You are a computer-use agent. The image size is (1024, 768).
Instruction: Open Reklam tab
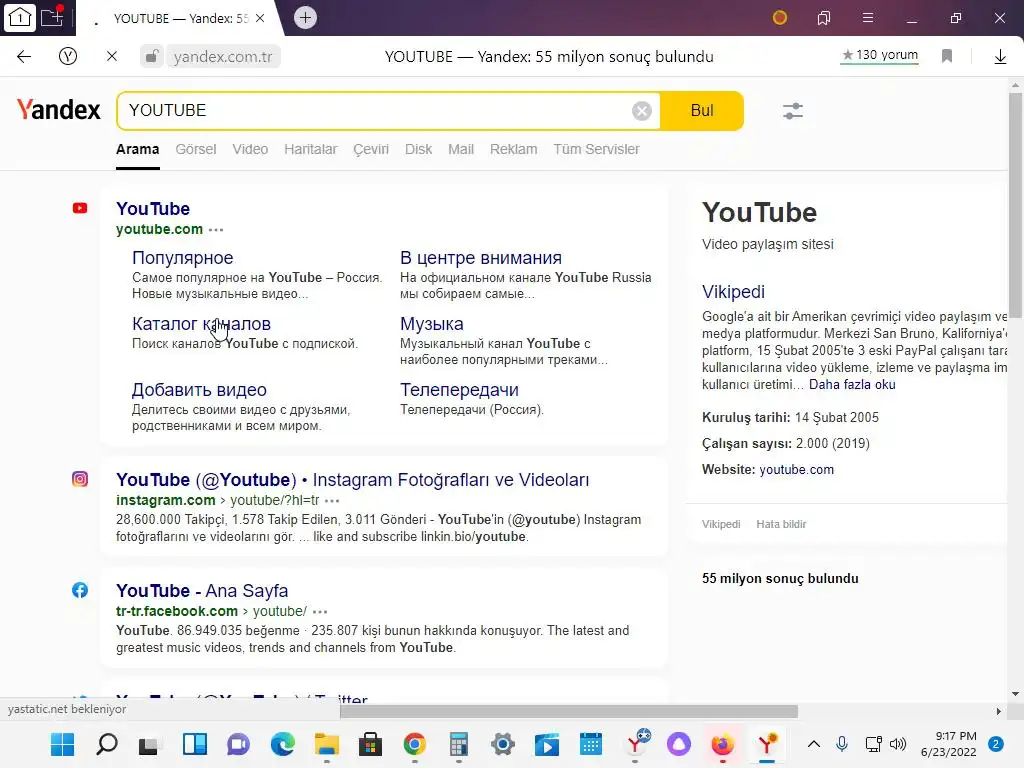[x=514, y=150]
